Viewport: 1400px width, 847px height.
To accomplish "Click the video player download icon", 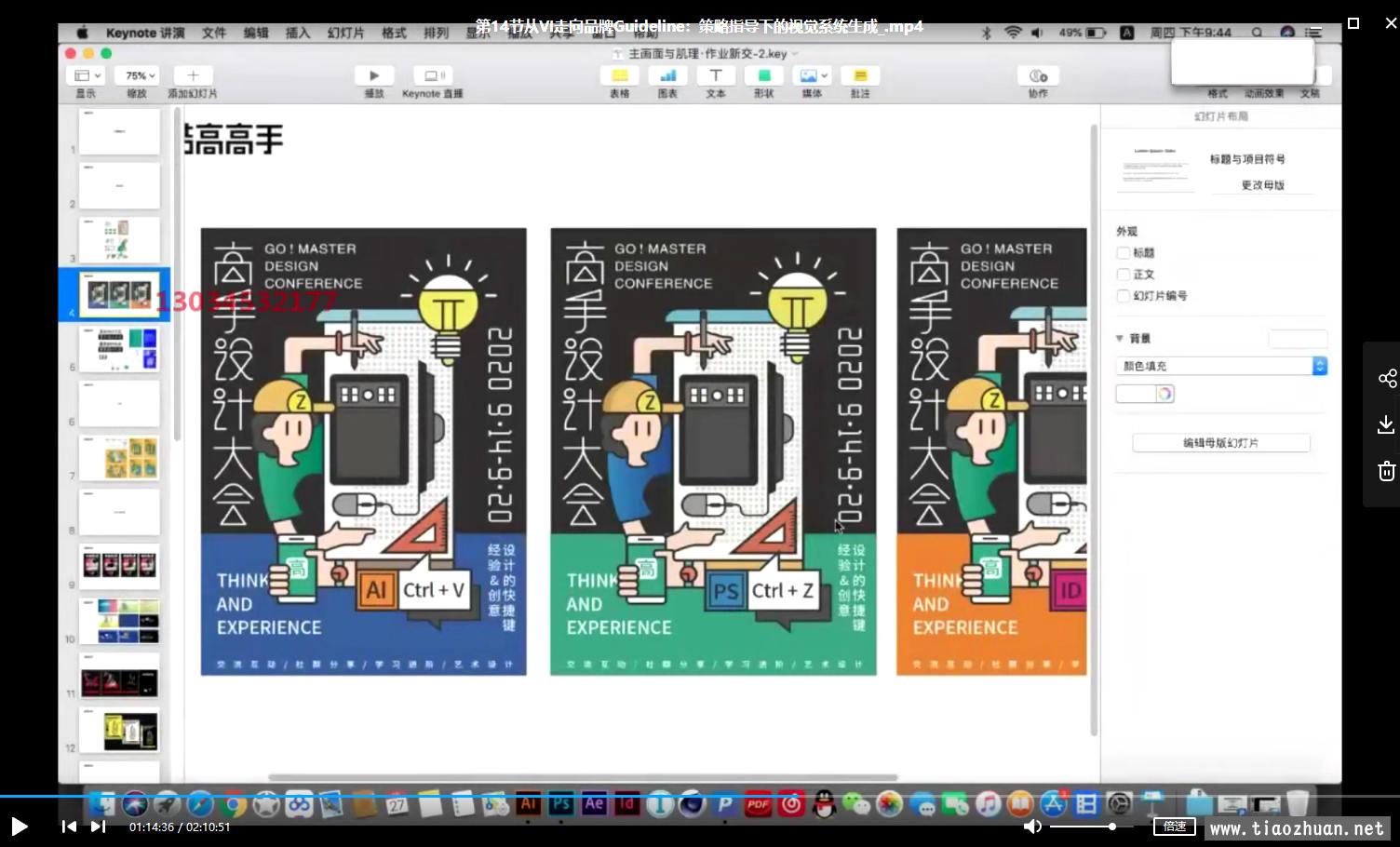I will tap(1387, 424).
